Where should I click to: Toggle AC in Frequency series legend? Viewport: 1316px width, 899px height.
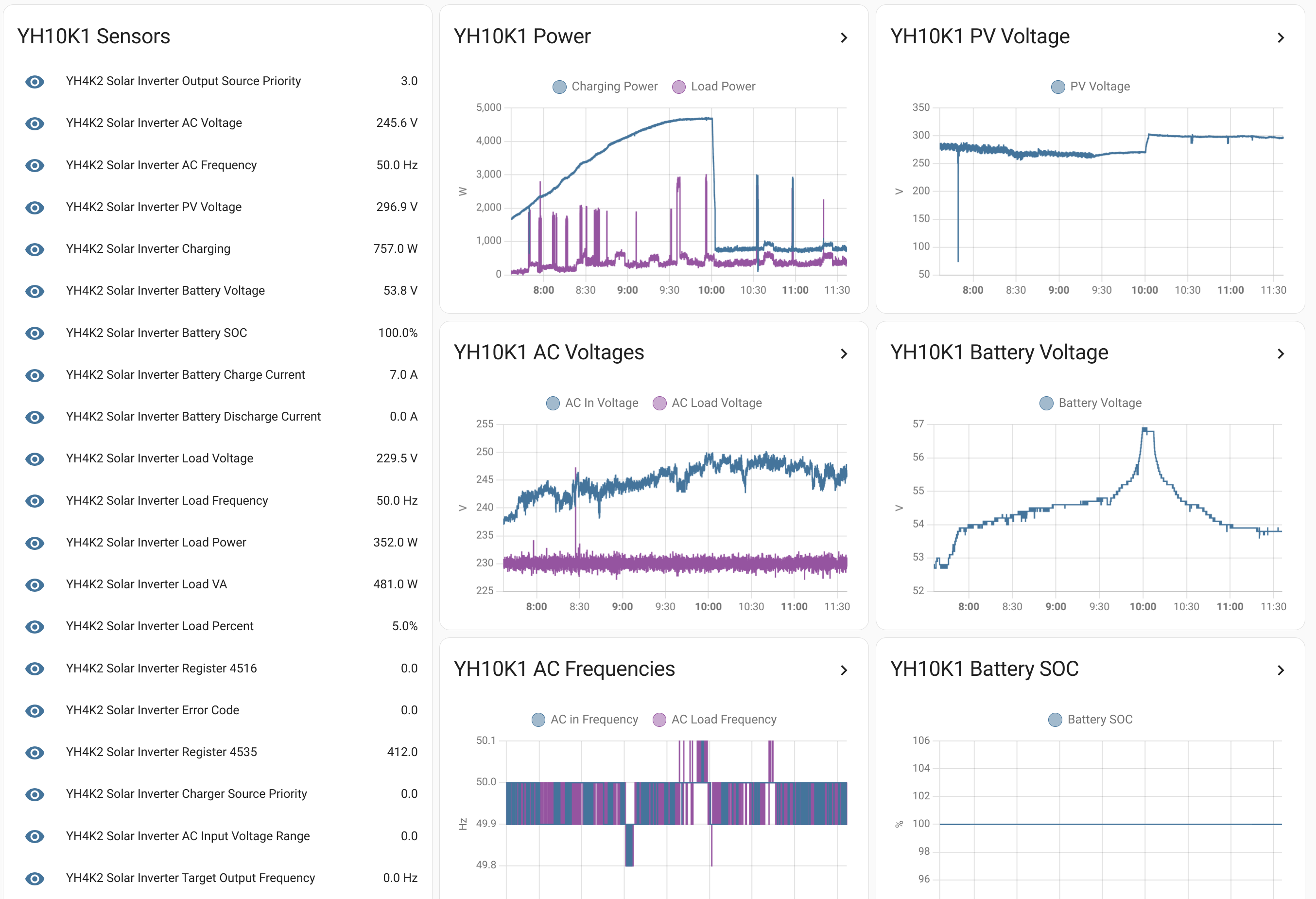(585, 720)
